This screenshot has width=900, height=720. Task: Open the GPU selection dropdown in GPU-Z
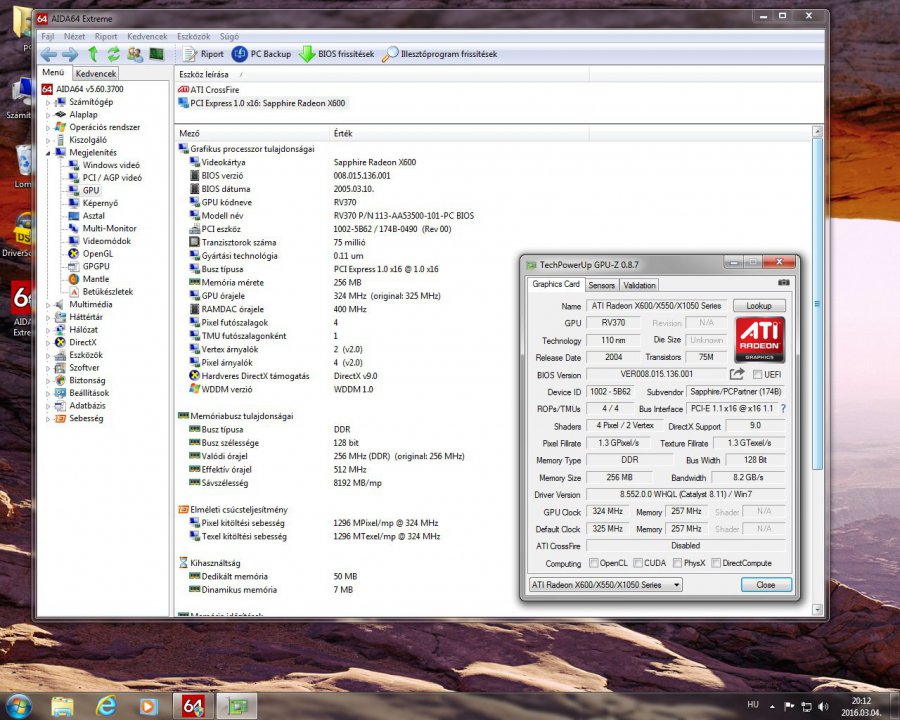(604, 585)
